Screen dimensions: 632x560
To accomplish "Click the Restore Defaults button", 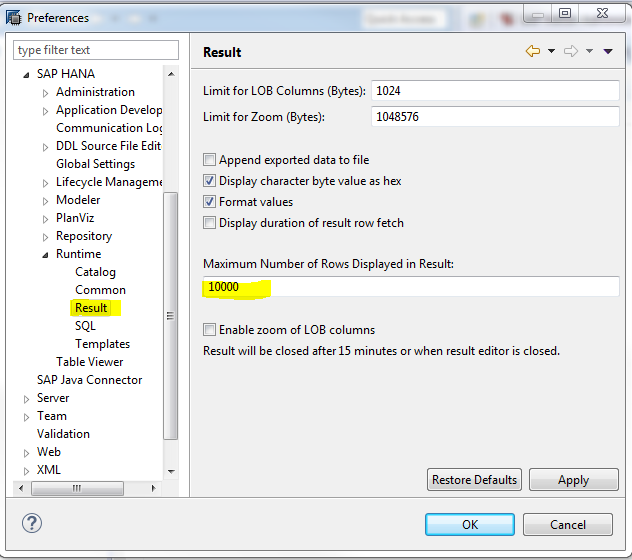I will point(474,480).
